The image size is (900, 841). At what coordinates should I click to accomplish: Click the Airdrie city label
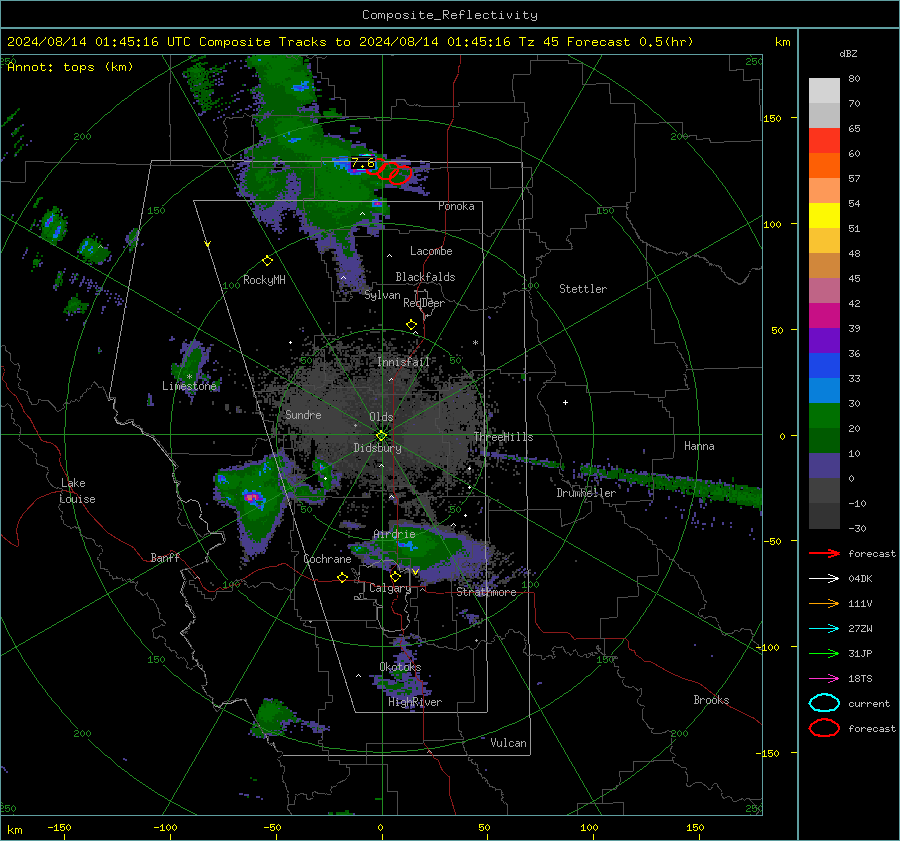pyautogui.click(x=394, y=534)
